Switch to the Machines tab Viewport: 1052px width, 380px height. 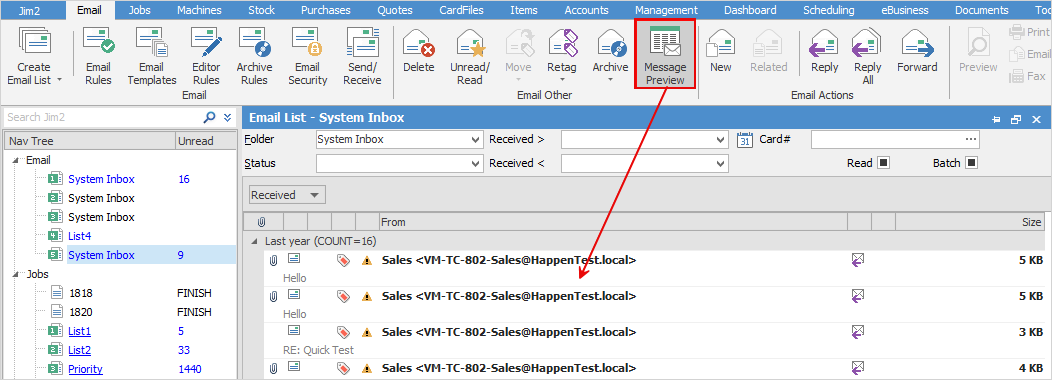199,10
